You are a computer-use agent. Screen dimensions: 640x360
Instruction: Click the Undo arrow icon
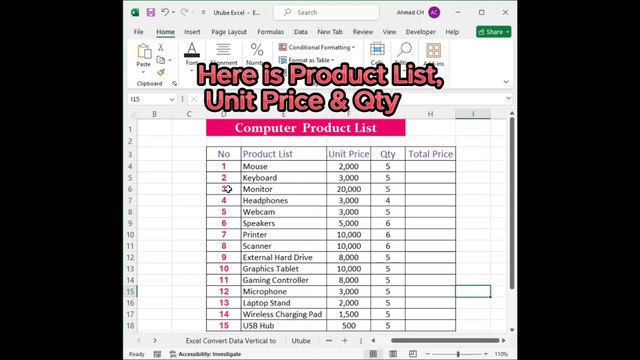165,12
